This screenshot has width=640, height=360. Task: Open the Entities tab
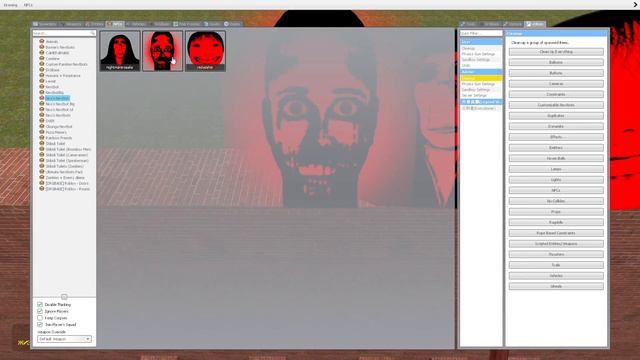point(95,24)
